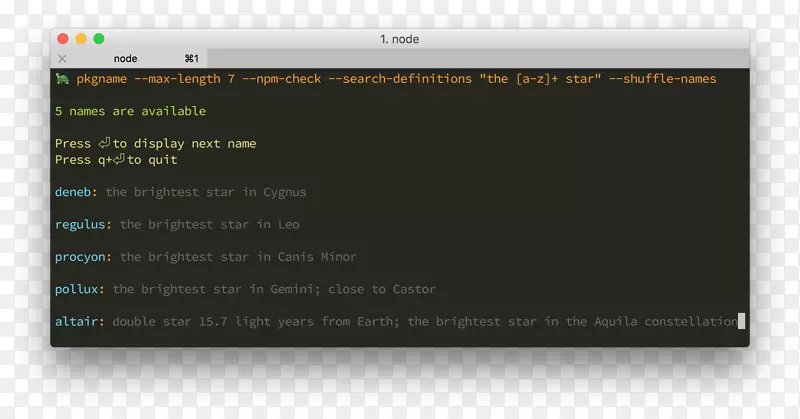Click the pkgname command line text
Screen dimensions: 800x419
(396, 79)
